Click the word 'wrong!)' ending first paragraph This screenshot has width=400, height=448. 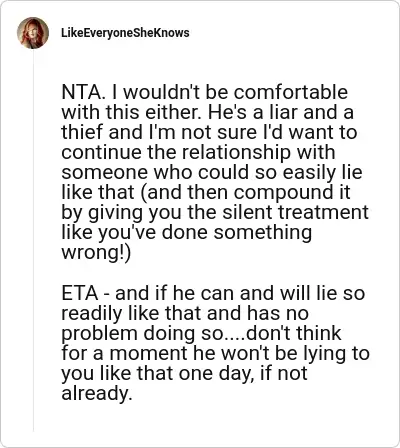(x=96, y=252)
